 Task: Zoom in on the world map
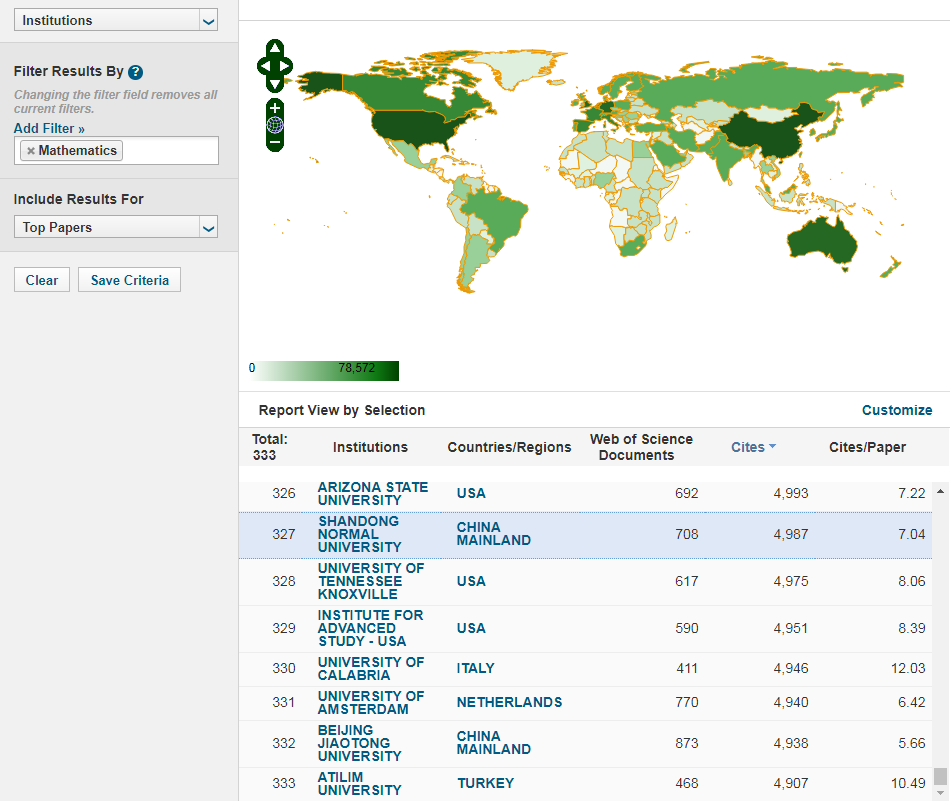pos(275,108)
